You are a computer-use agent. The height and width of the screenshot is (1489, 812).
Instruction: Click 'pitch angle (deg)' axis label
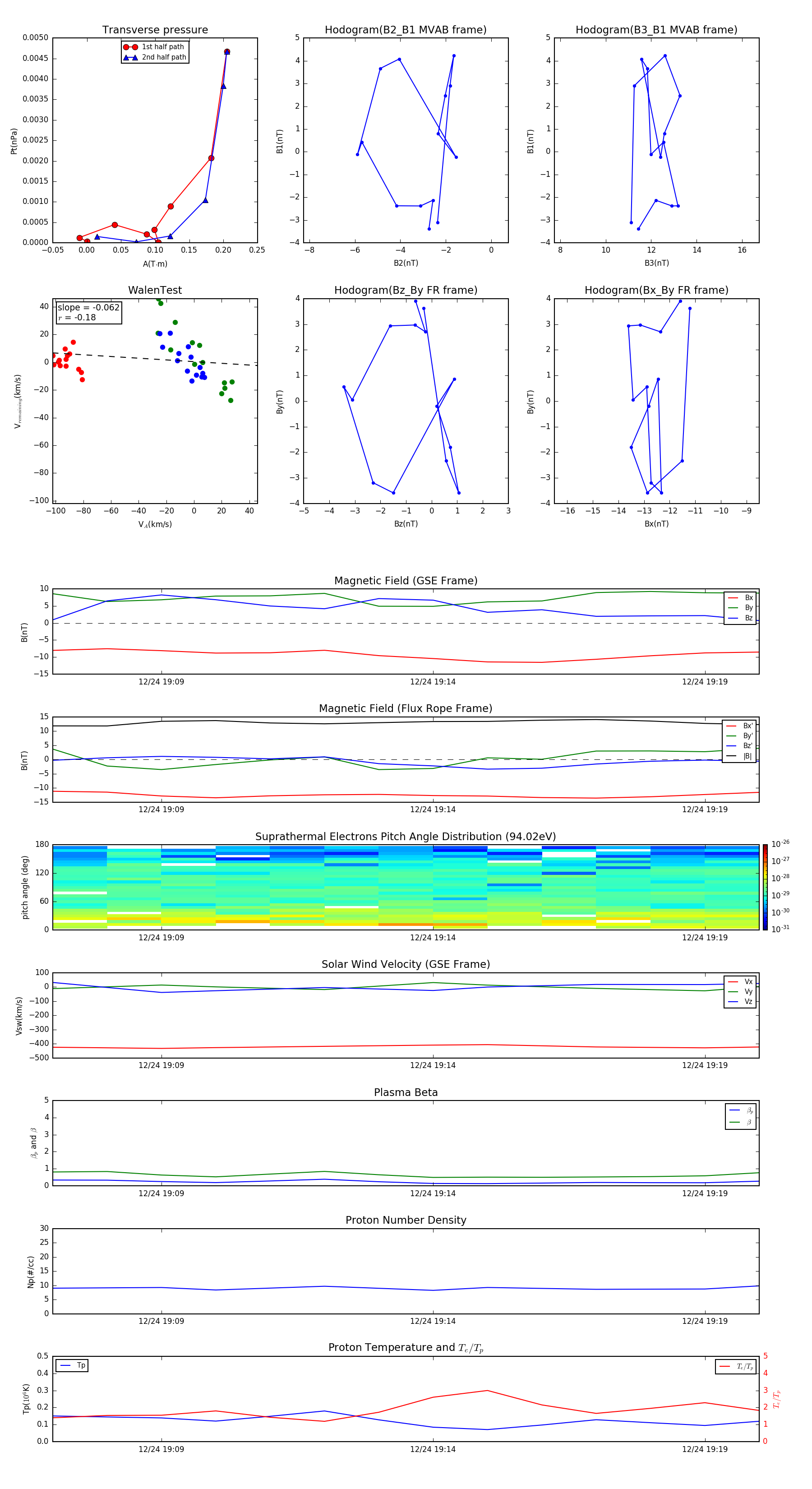point(25,887)
